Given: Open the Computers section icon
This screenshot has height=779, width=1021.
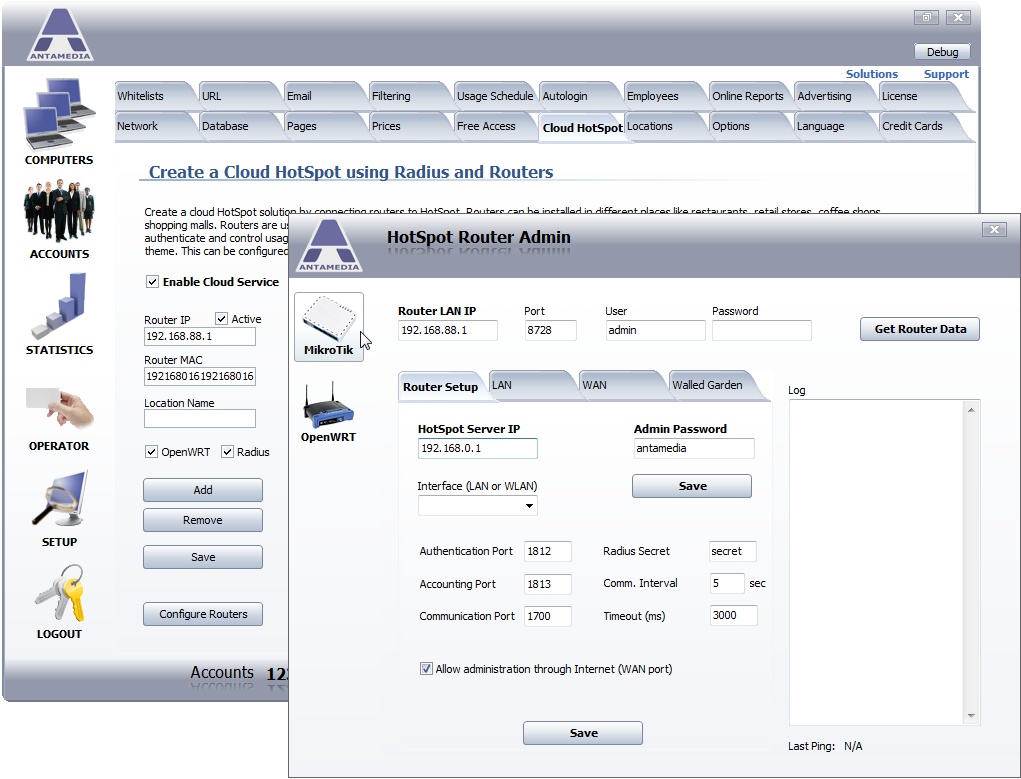Looking at the screenshot, I should point(59,114).
